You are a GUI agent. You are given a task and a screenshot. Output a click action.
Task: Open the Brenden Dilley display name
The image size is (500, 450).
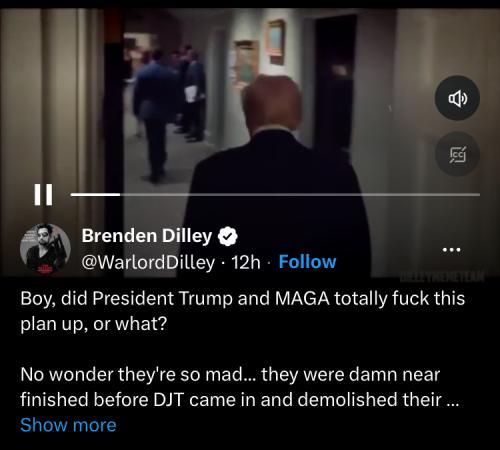coord(147,236)
